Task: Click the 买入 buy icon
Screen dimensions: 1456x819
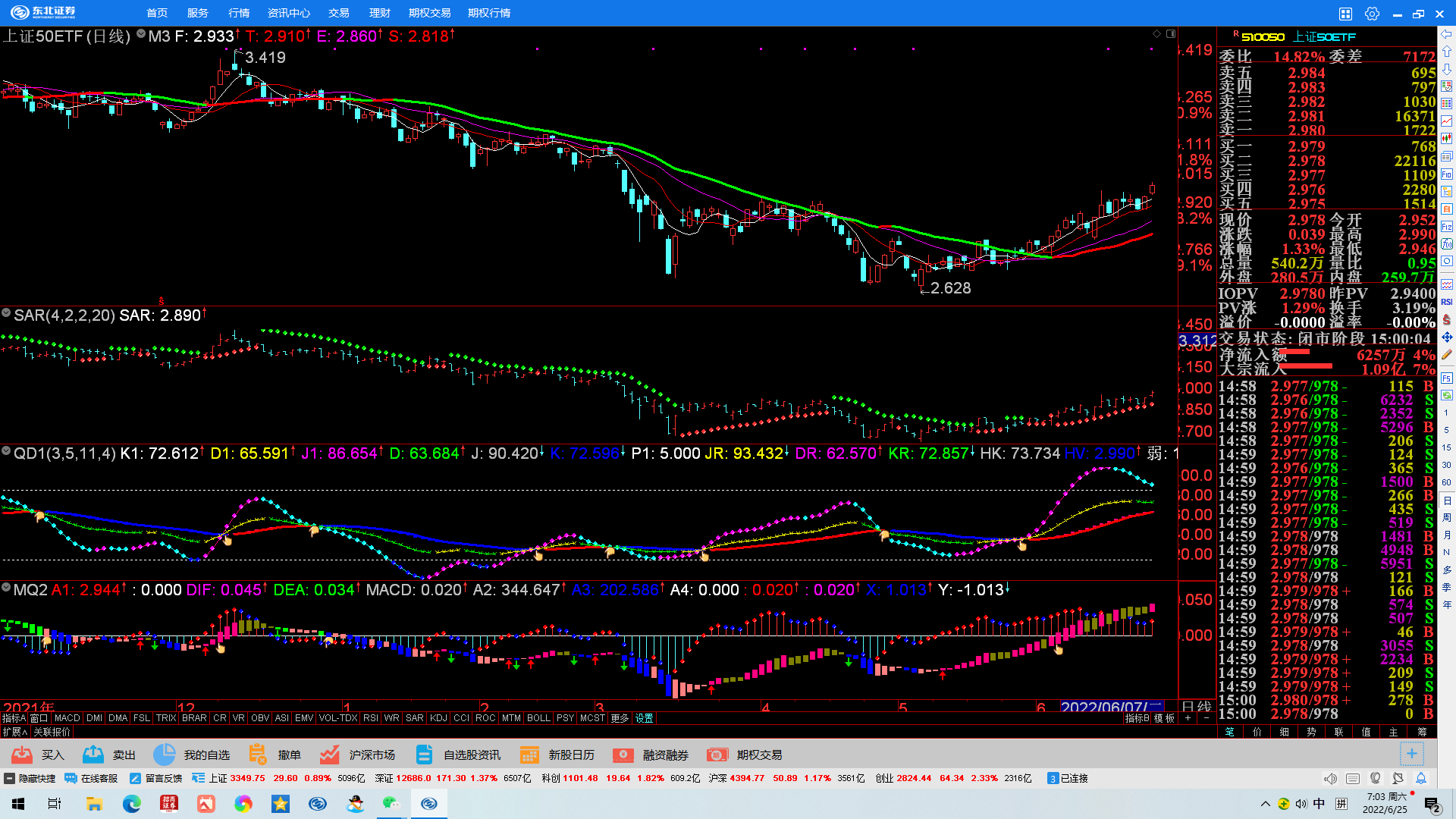Action: (23, 755)
